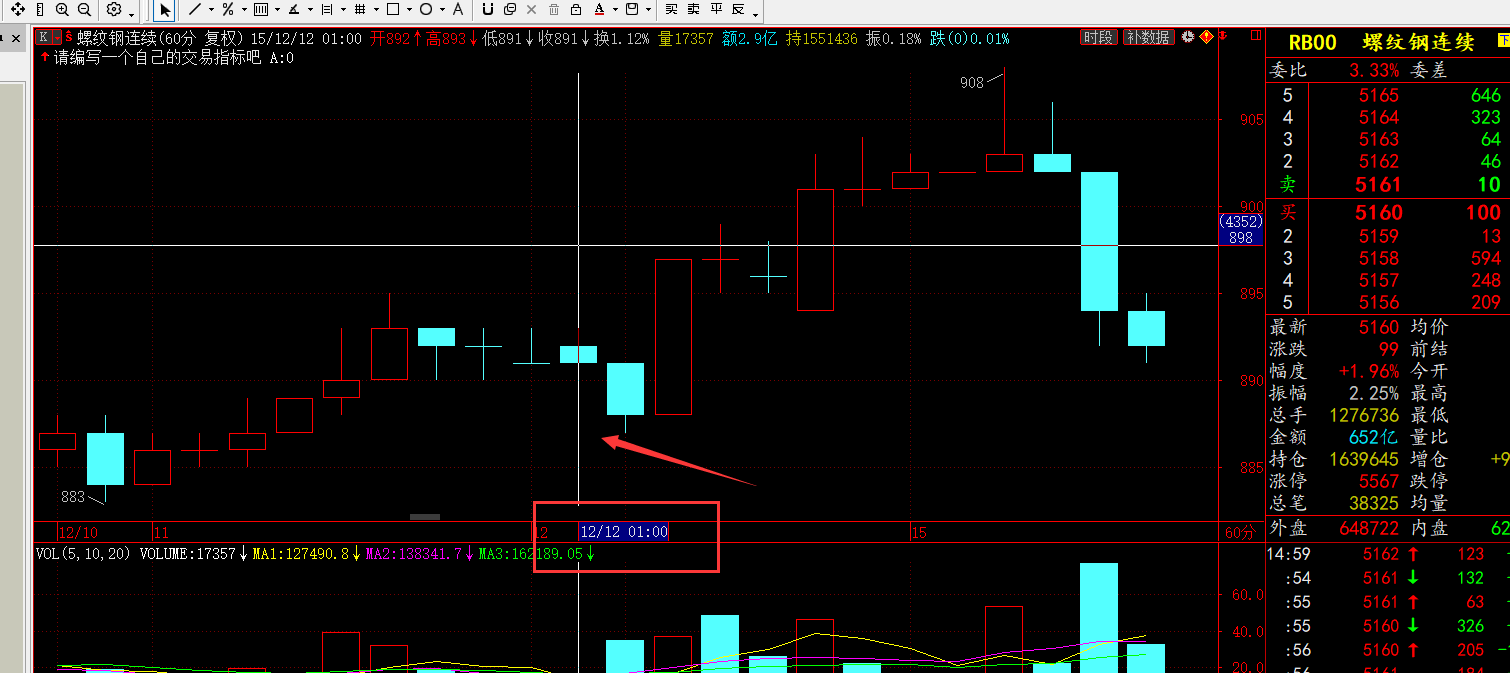Select the text annotation A tool
The width and height of the screenshot is (1510, 673).
(457, 9)
